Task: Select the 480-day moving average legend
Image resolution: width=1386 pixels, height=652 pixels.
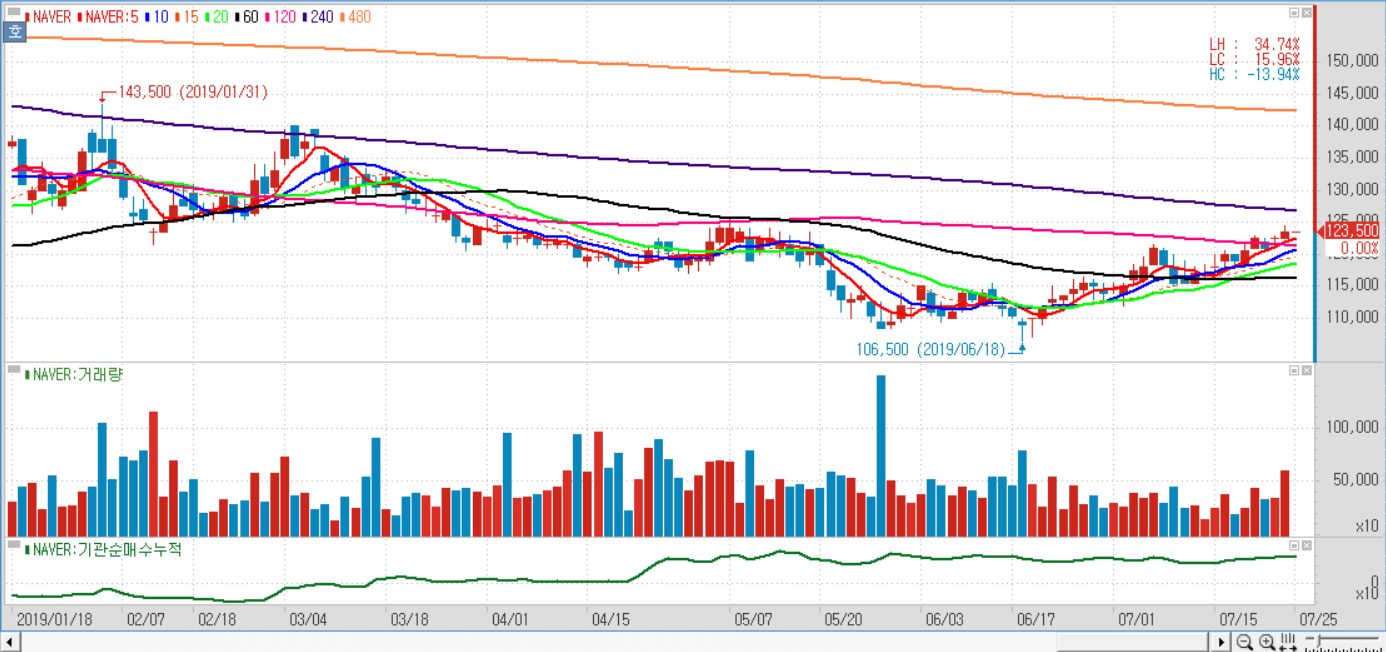Action: pos(354,16)
